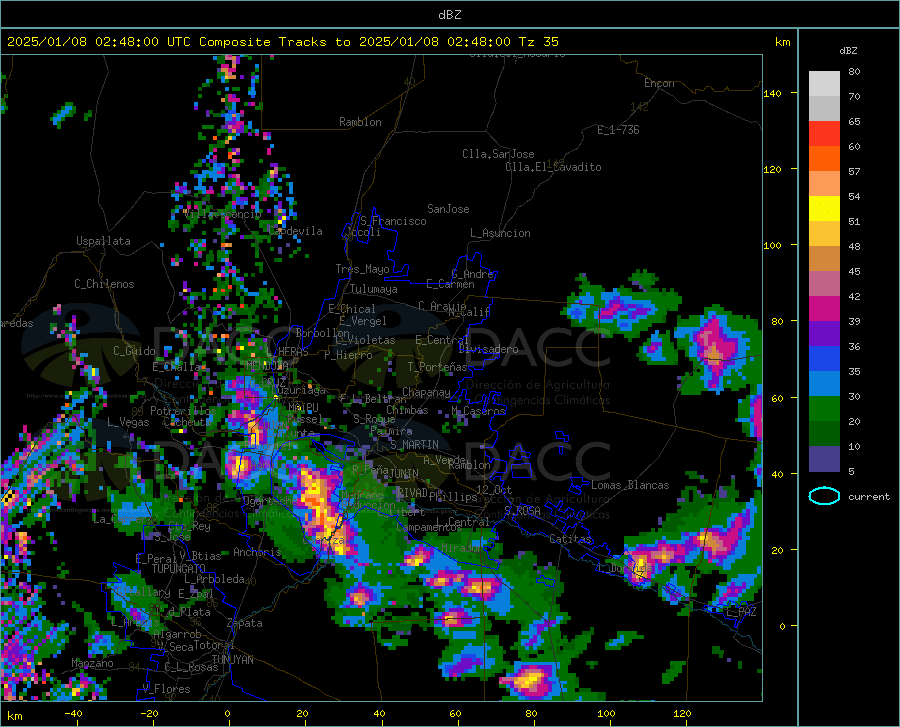Click the 'Uspallata' map label
This screenshot has width=900, height=727.
pyautogui.click(x=103, y=241)
